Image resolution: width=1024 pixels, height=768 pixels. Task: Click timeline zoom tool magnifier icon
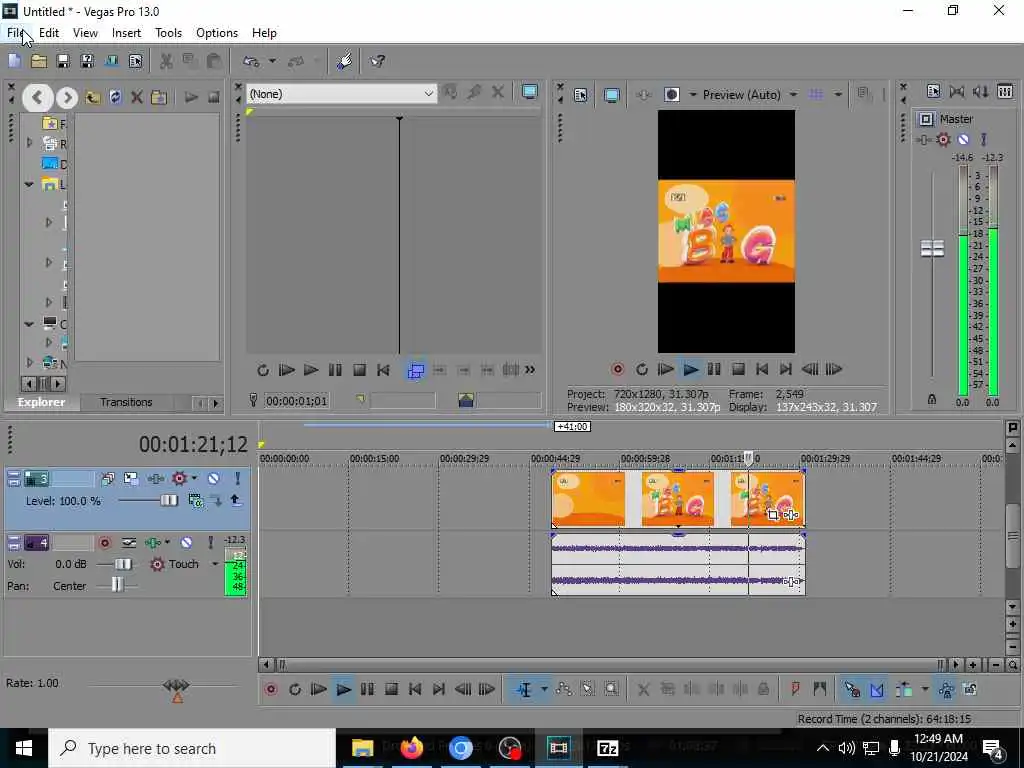(x=1012, y=665)
